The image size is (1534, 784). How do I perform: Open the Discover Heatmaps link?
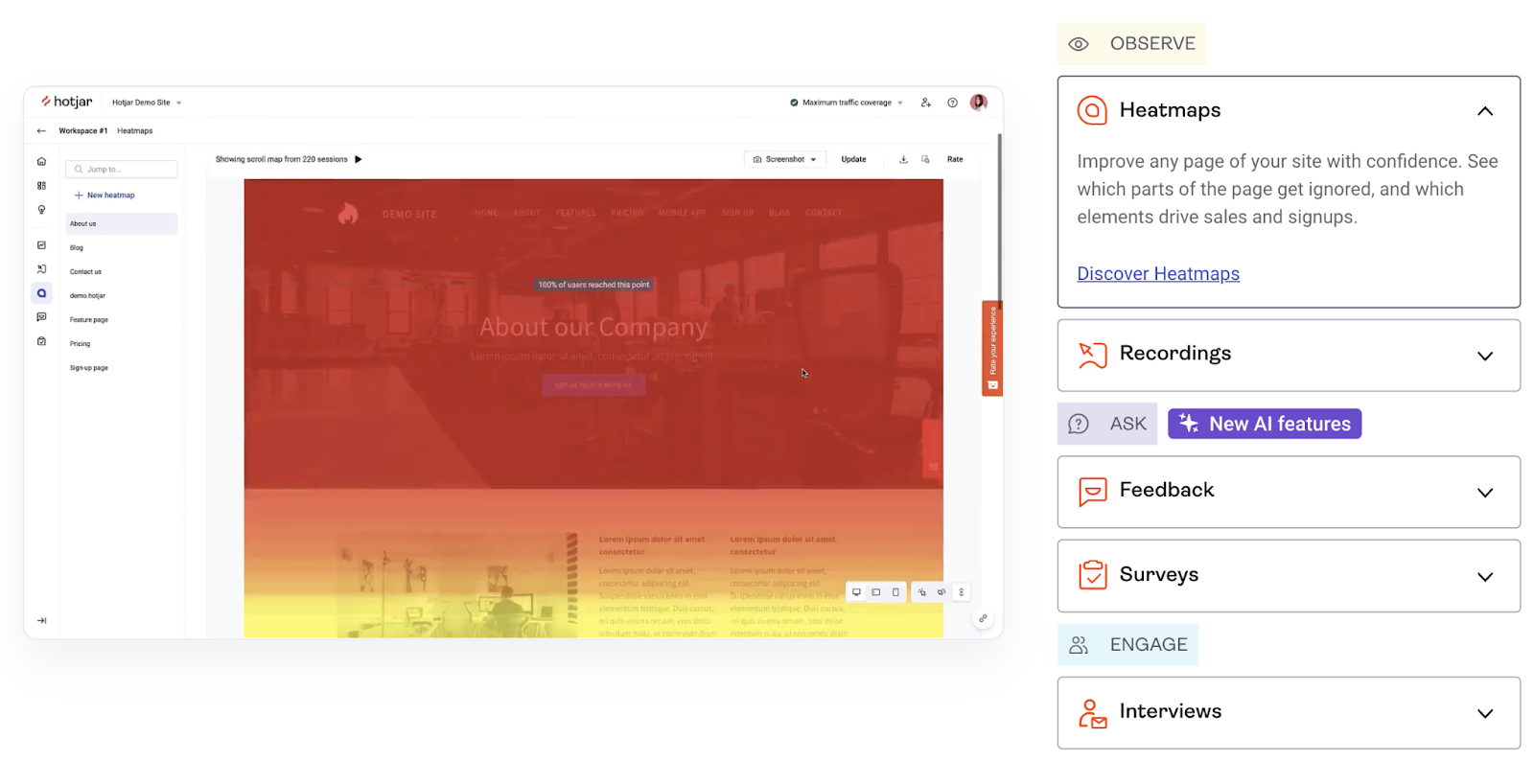tap(1157, 274)
